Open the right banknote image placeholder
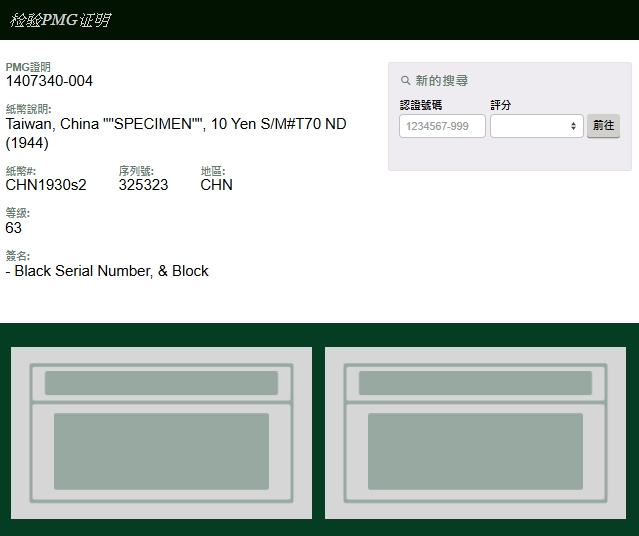The height and width of the screenshot is (536, 639). tap(475, 433)
